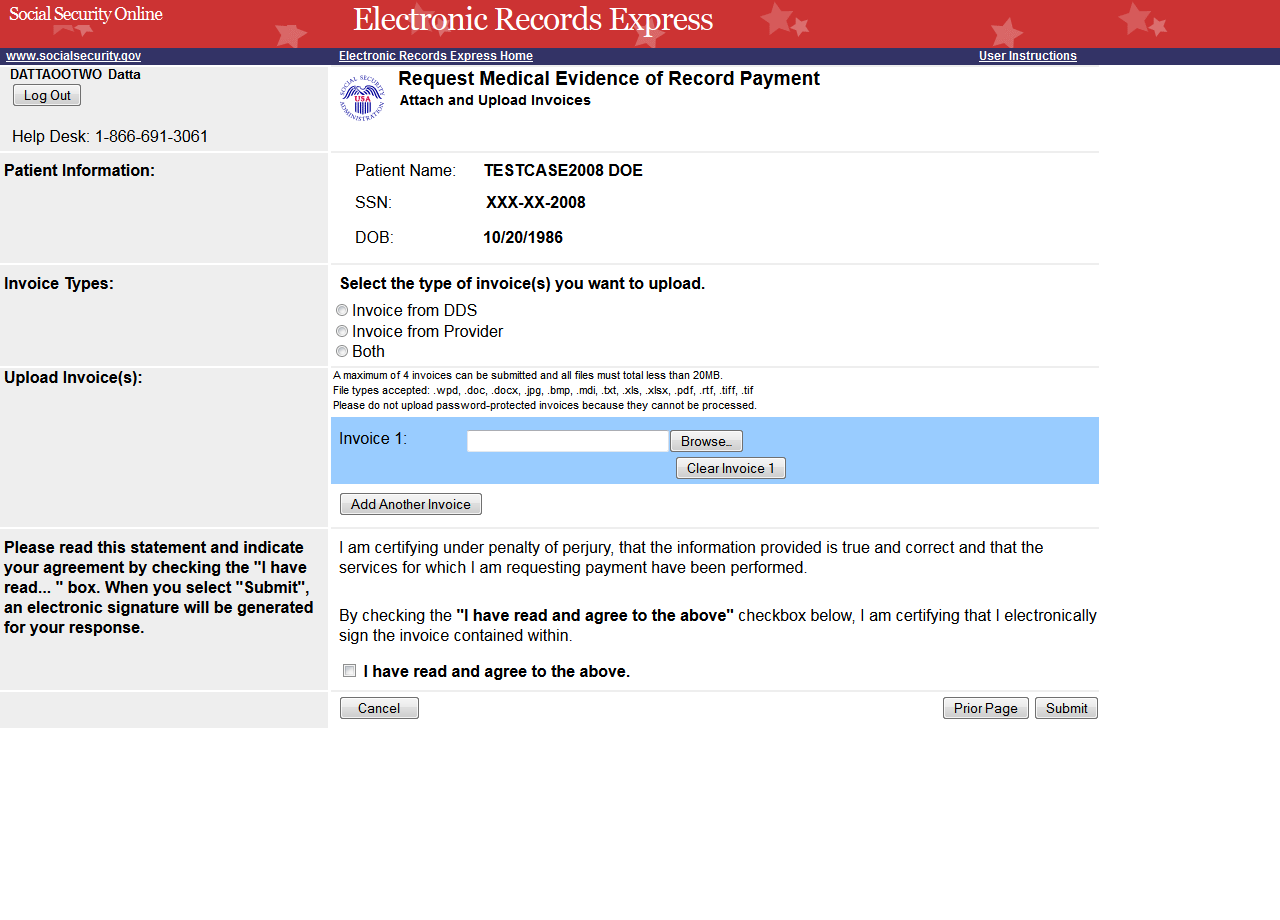Check the I have read and agree box
The width and height of the screenshot is (1280, 920).
click(x=349, y=671)
